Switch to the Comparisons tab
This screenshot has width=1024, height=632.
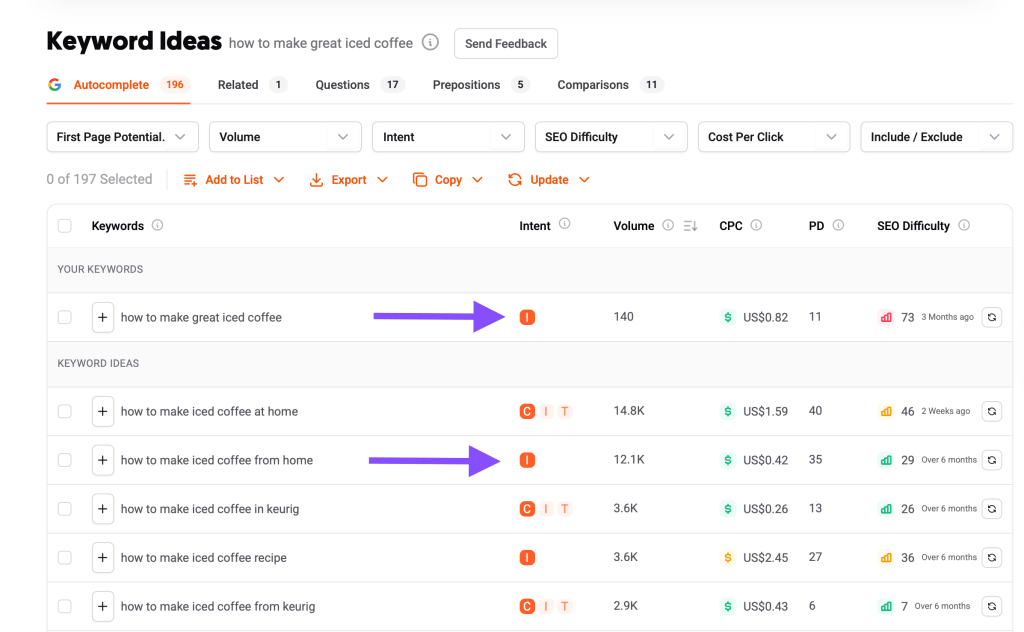pyautogui.click(x=592, y=85)
